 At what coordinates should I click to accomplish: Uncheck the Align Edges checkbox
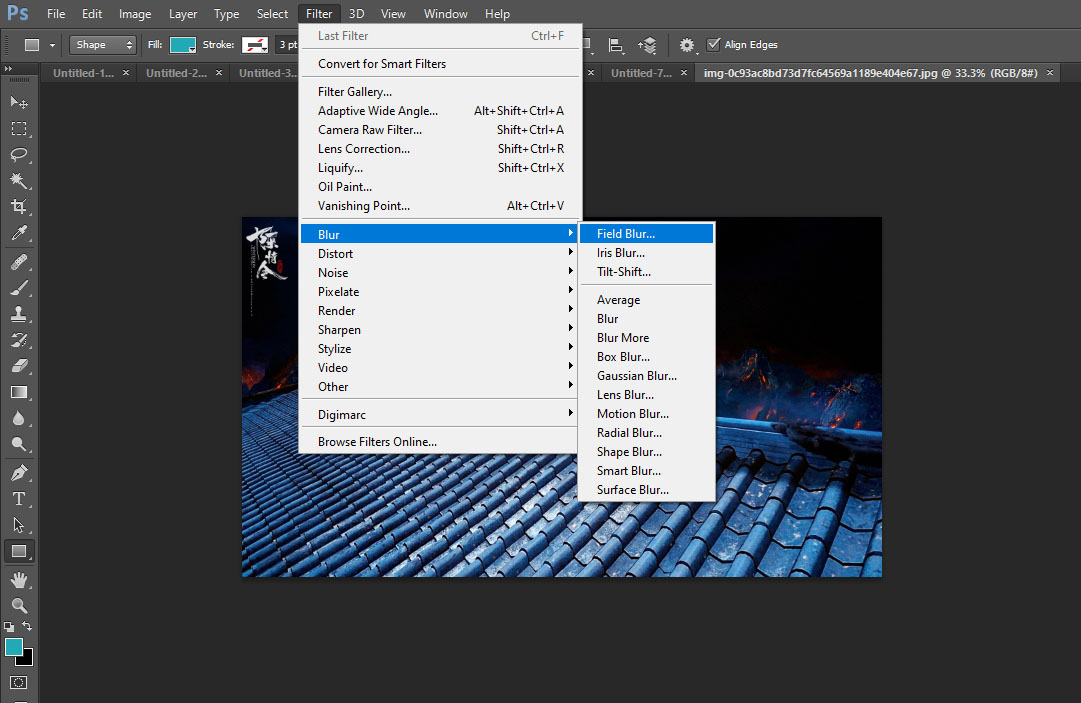[713, 45]
